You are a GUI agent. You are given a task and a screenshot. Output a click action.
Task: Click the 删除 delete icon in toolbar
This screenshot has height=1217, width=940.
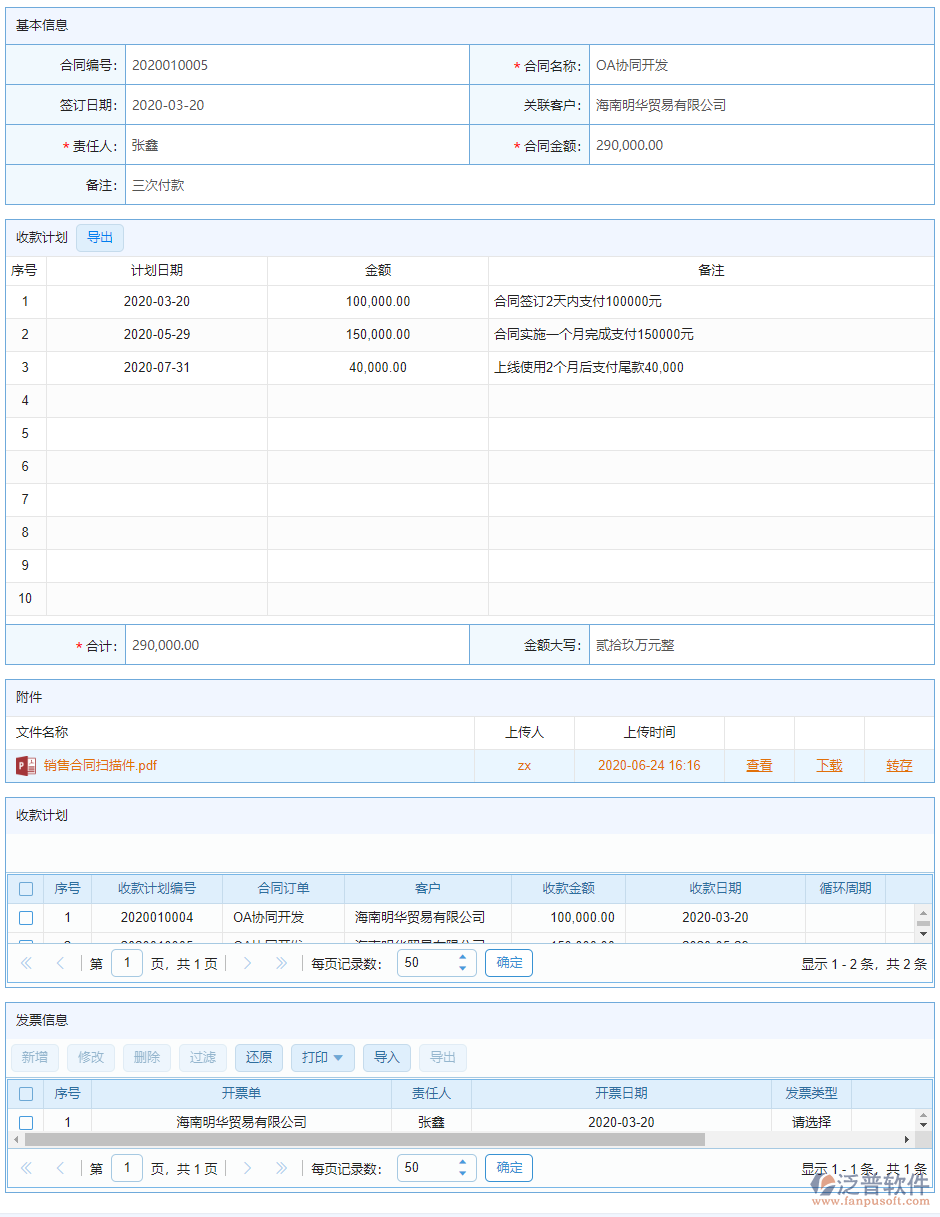[x=147, y=1057]
